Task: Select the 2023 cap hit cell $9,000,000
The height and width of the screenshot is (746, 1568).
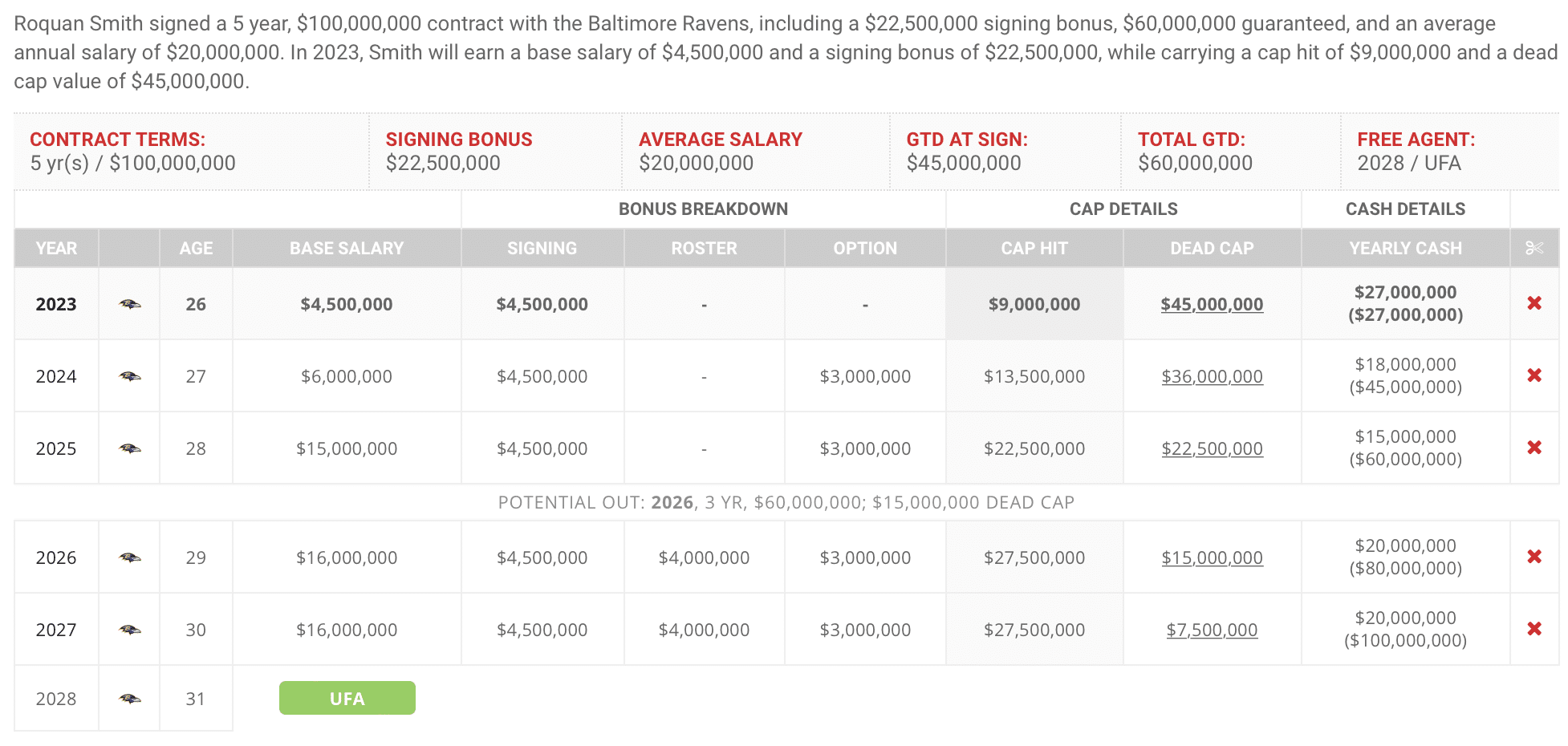Action: point(1034,304)
